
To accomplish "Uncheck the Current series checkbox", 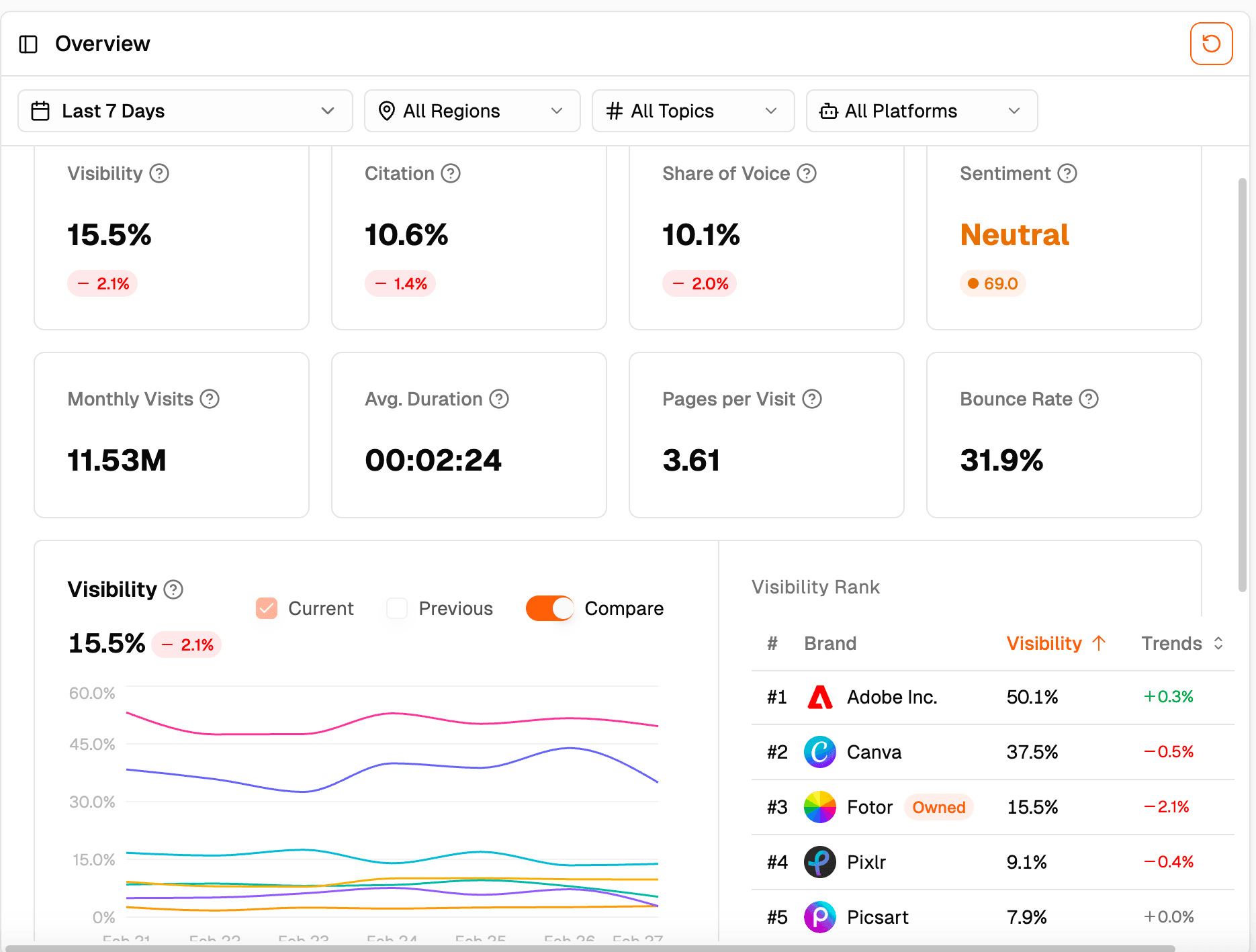I will 267,608.
